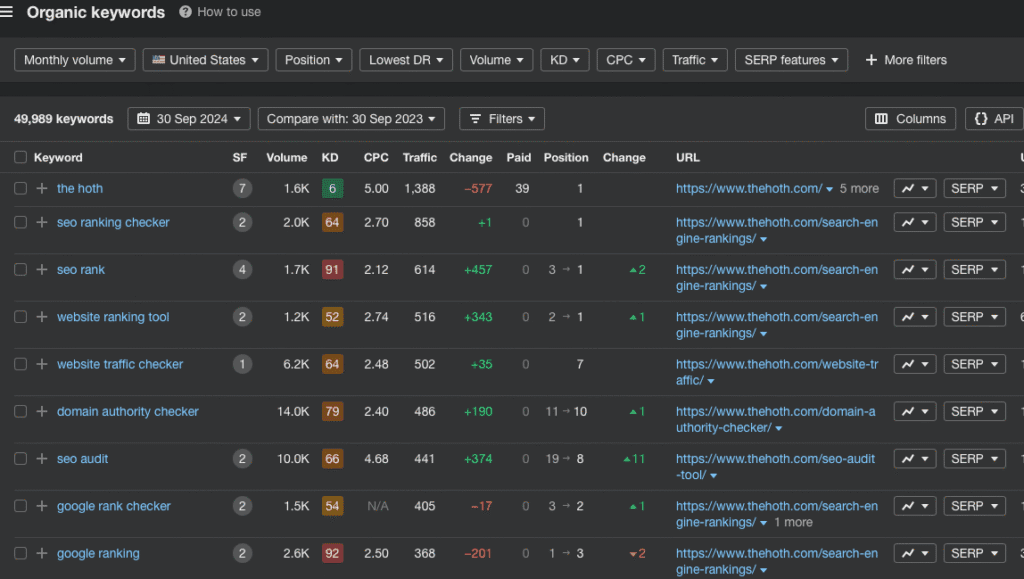Sort by the Volume column header
Screen dimensions: 1024x579
point(287,157)
